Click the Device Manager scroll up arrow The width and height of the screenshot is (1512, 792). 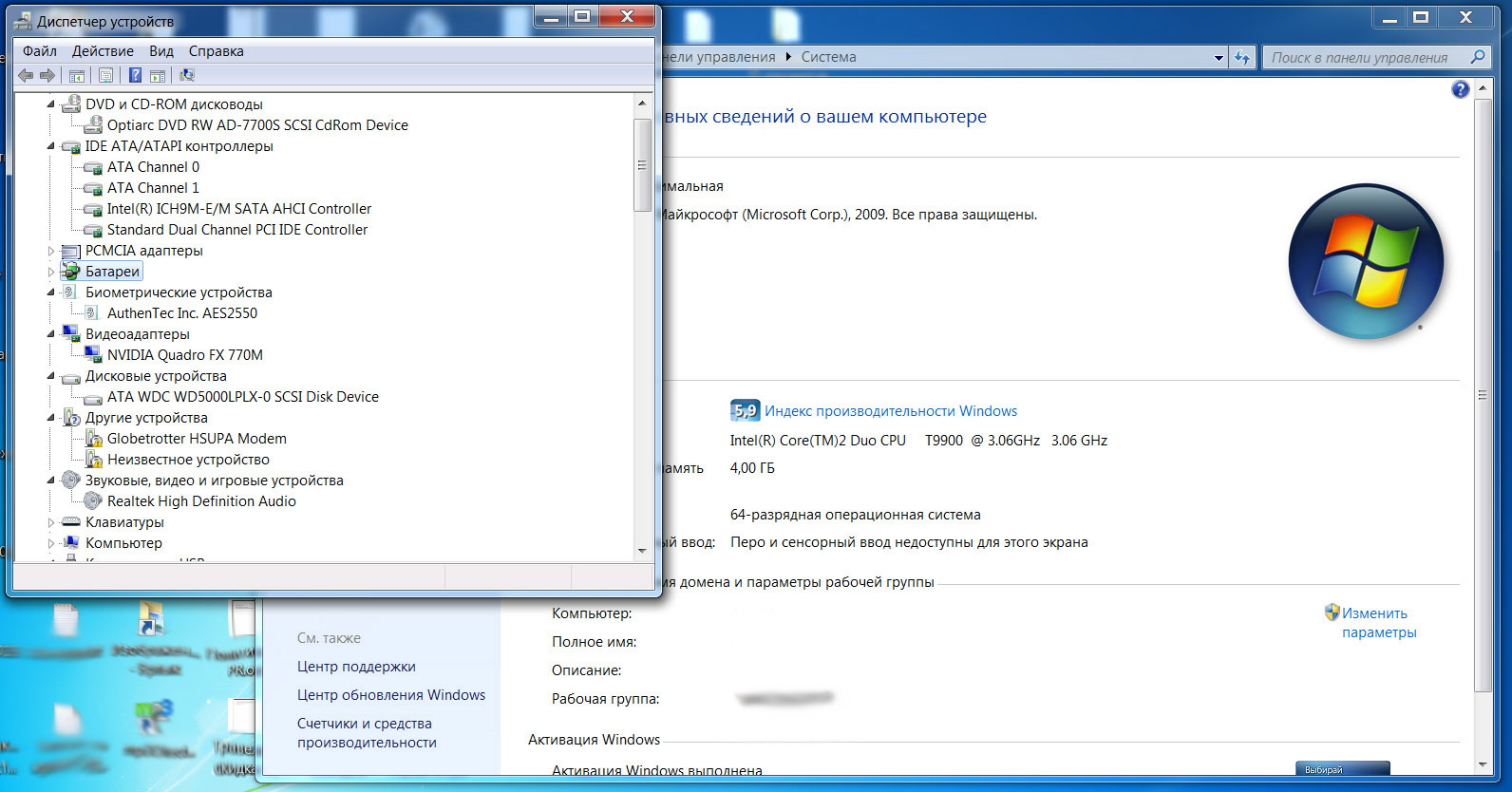click(x=642, y=103)
